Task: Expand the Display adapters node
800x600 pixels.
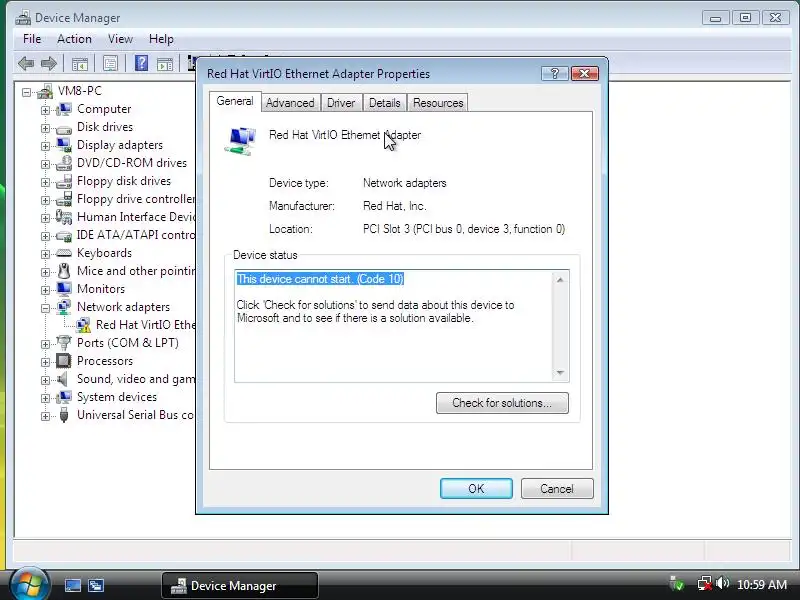Action: click(x=45, y=146)
